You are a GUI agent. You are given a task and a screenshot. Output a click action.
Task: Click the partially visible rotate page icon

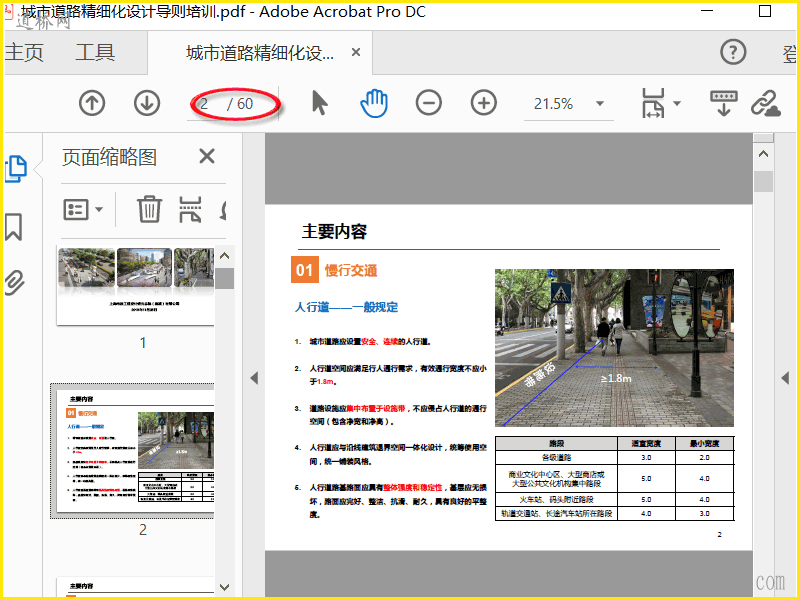pos(223,210)
